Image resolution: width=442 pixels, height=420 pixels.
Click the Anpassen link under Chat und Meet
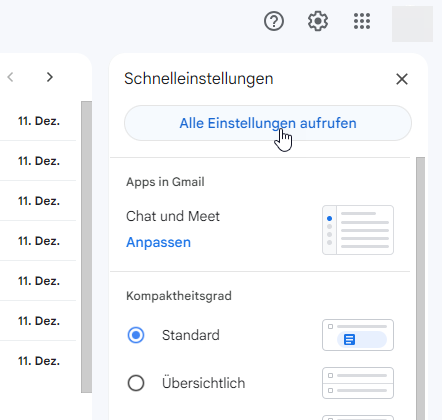coord(158,242)
